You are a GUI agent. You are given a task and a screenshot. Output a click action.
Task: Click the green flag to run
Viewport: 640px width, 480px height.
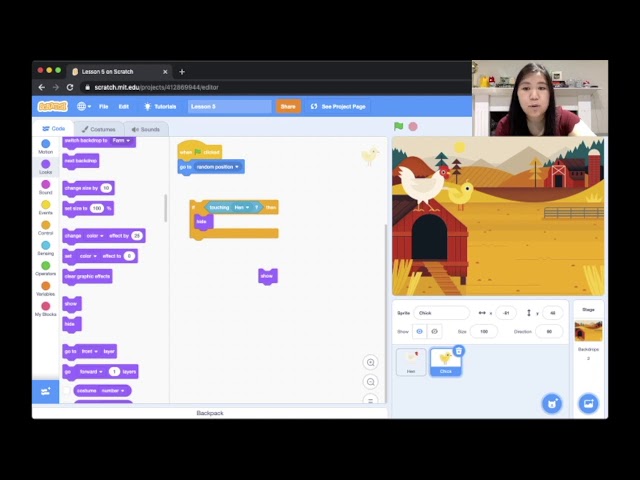[398, 127]
